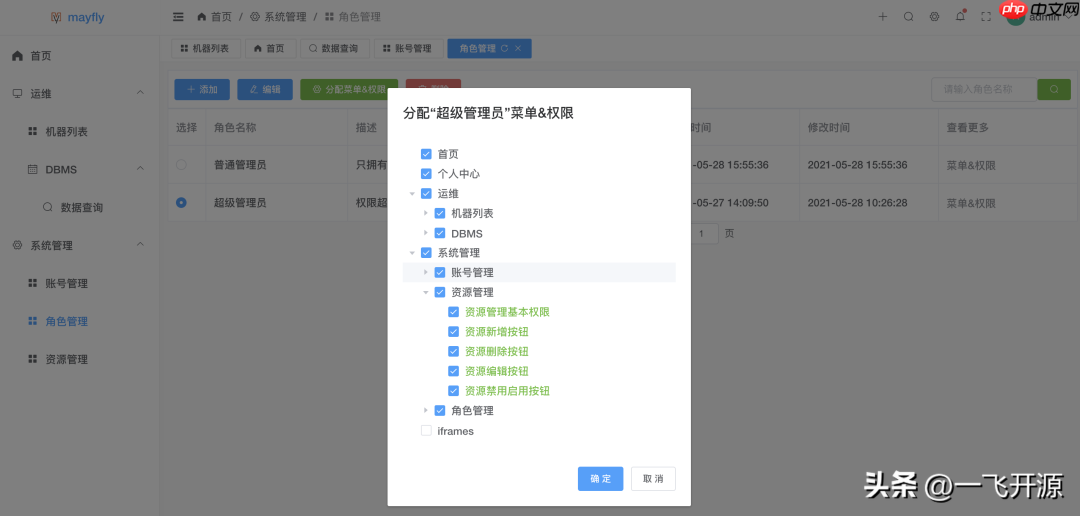Open the search icon in top bar

(x=908, y=17)
